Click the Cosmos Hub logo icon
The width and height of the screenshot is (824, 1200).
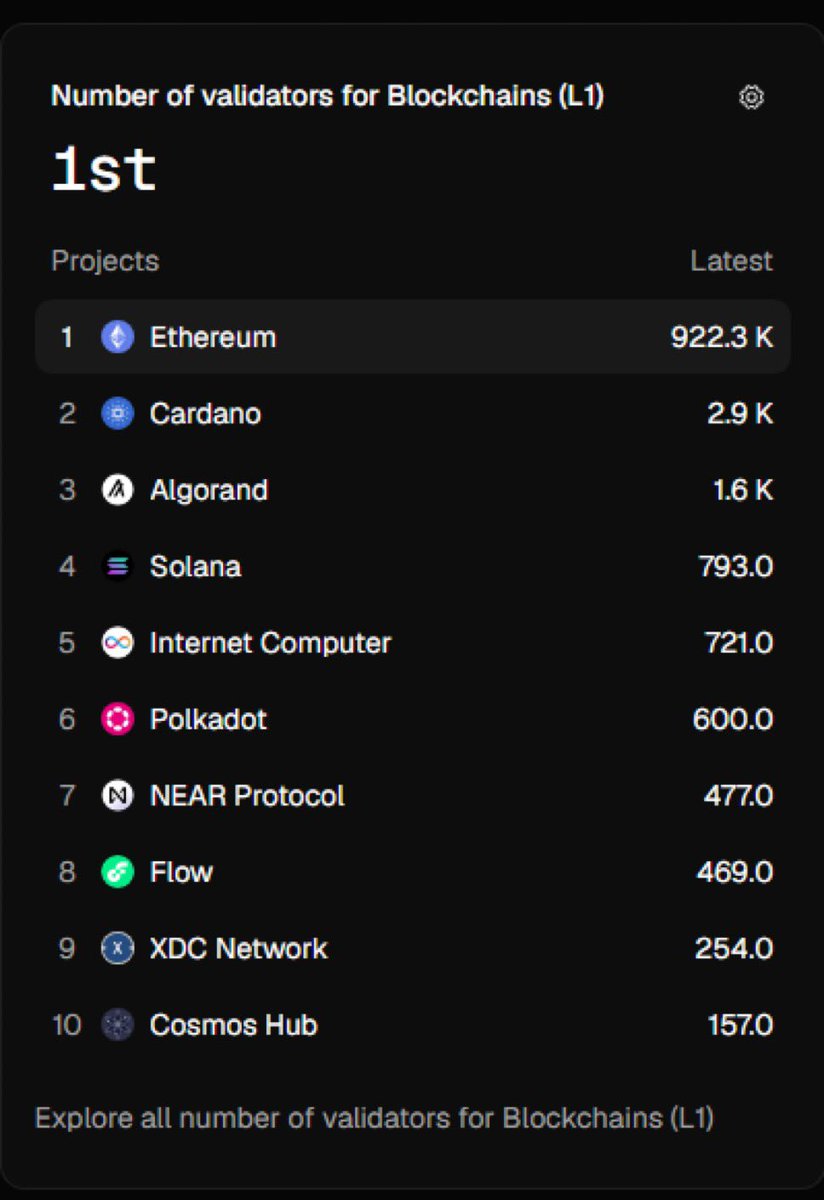[118, 1025]
